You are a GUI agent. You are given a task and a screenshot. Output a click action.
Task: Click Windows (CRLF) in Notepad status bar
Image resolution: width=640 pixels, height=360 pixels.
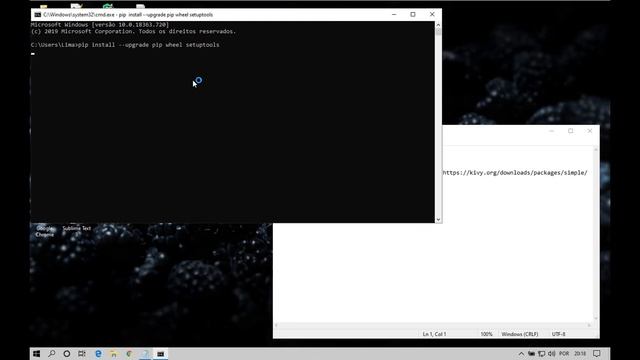tap(520, 334)
